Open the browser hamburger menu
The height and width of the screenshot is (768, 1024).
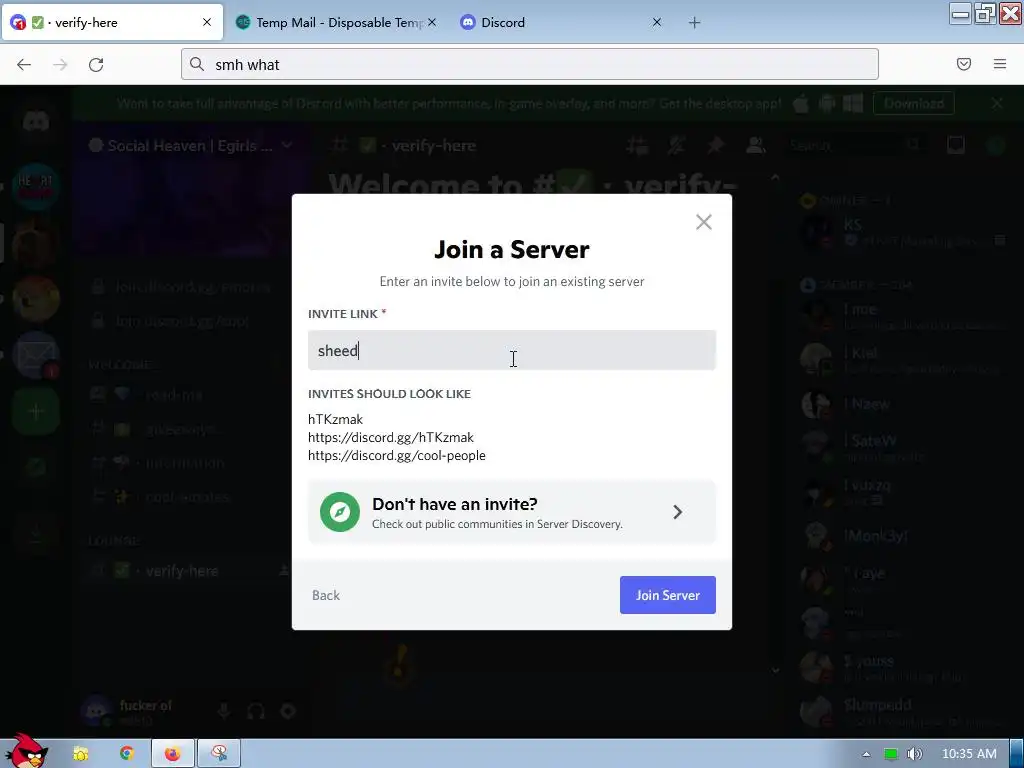click(1000, 64)
